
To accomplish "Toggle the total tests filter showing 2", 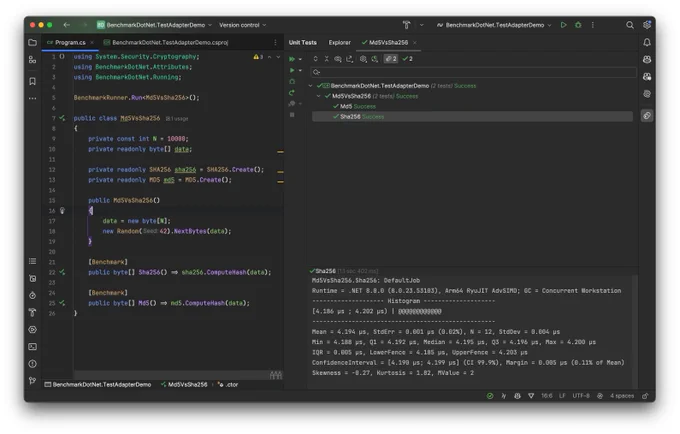I will pos(391,59).
